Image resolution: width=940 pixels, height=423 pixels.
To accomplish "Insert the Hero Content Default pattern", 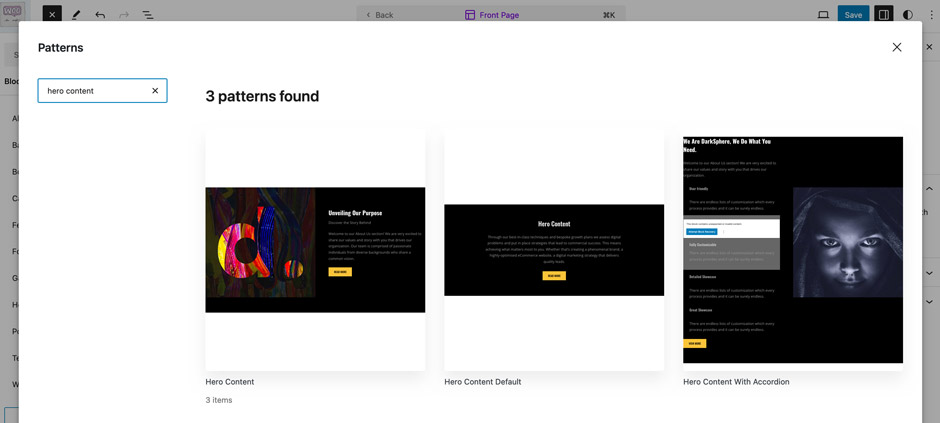I will click(x=554, y=250).
